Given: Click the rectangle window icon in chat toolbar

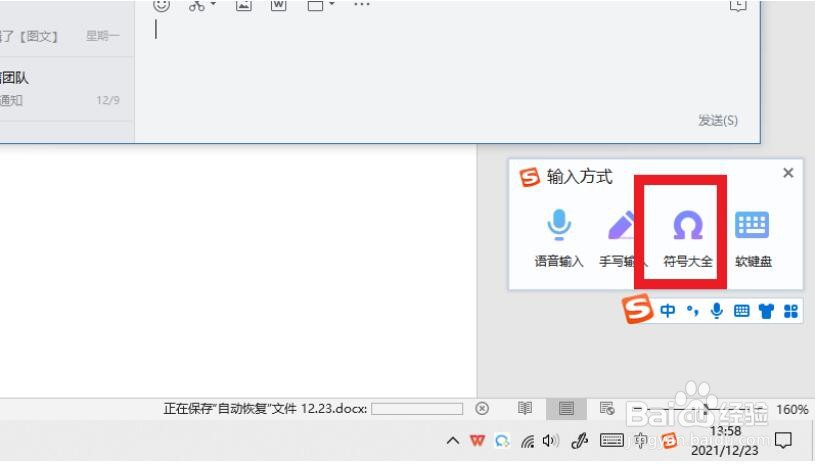Looking at the screenshot, I should click(315, 5).
